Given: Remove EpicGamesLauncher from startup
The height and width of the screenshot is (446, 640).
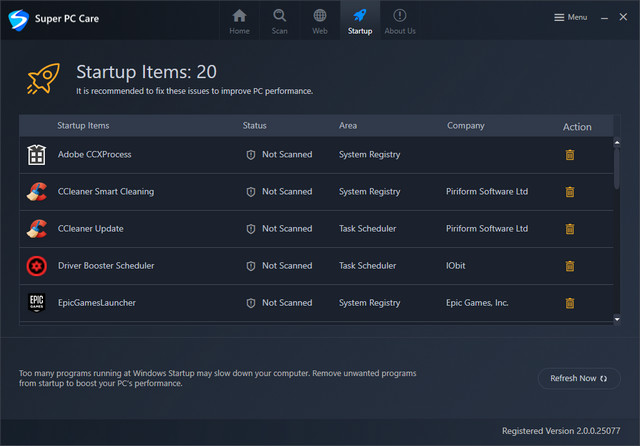Looking at the screenshot, I should [x=570, y=303].
